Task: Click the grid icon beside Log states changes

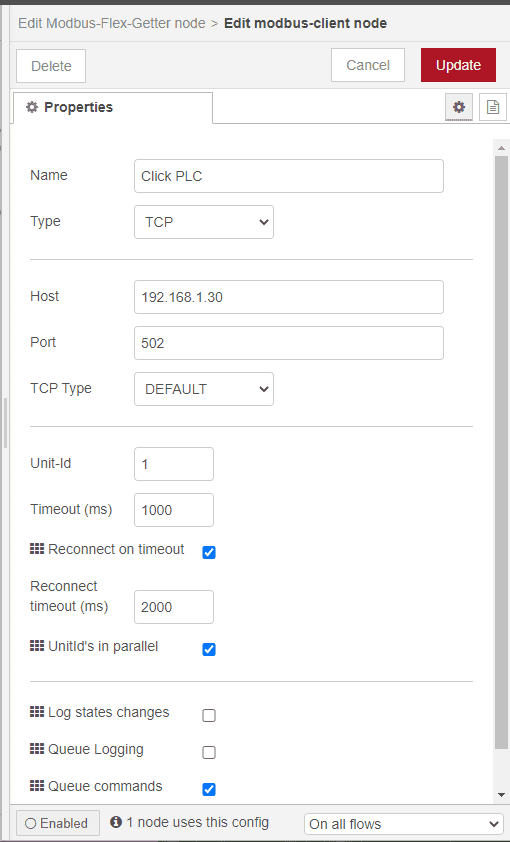Action: (x=37, y=712)
